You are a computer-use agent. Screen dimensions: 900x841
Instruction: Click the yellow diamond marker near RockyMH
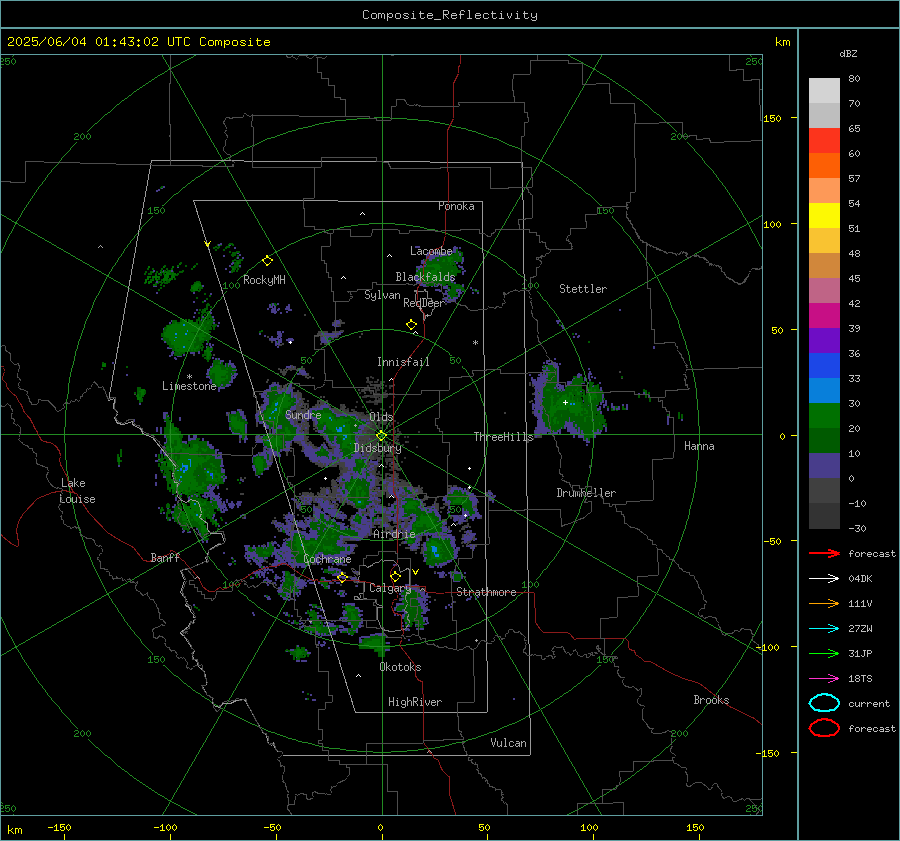tap(267, 261)
